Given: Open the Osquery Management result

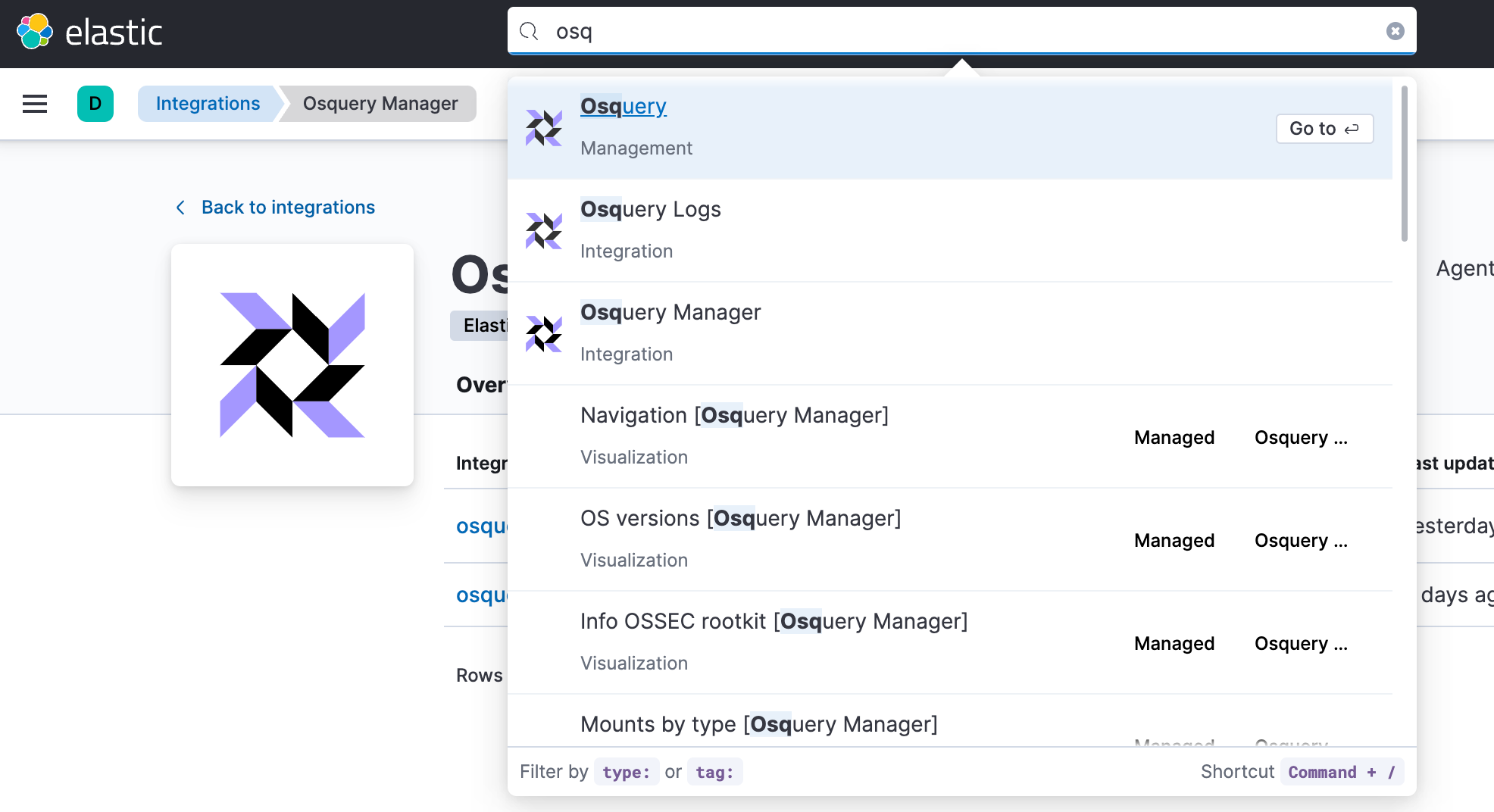Looking at the screenshot, I should click(950, 128).
